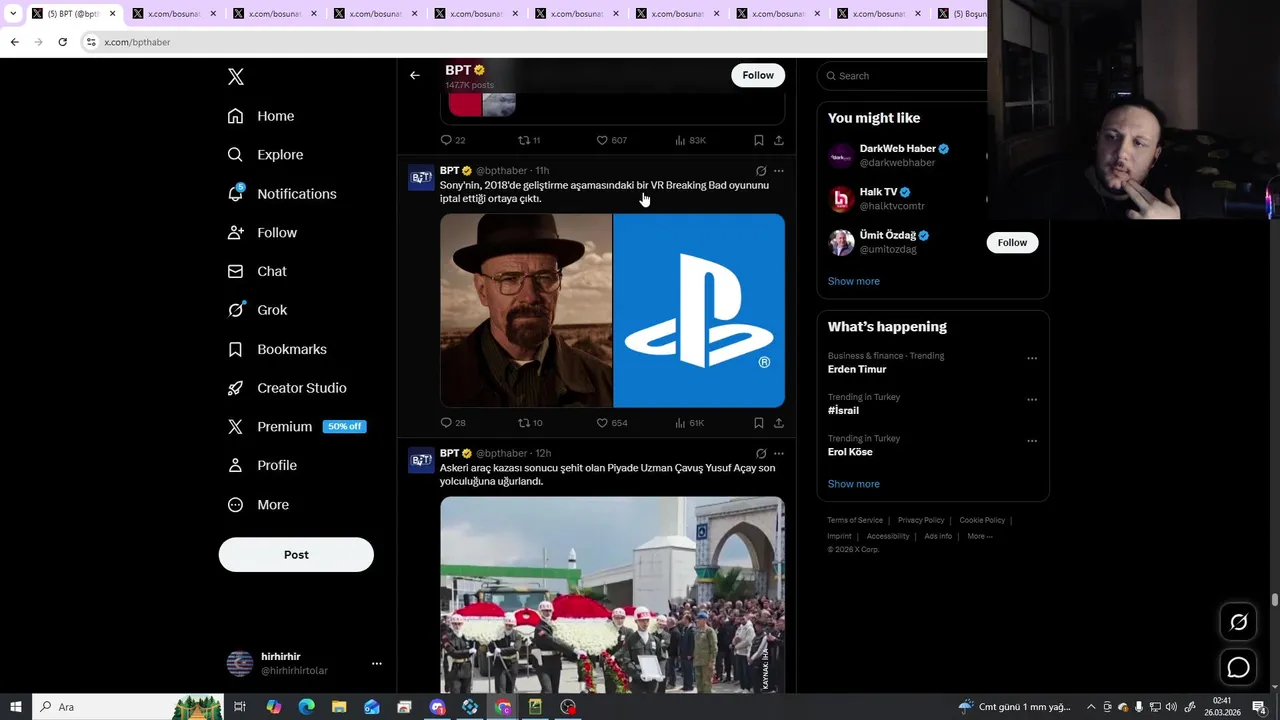The height and width of the screenshot is (720, 1280).
Task: View analytics showing 83K views
Action: pyautogui.click(x=690, y=140)
